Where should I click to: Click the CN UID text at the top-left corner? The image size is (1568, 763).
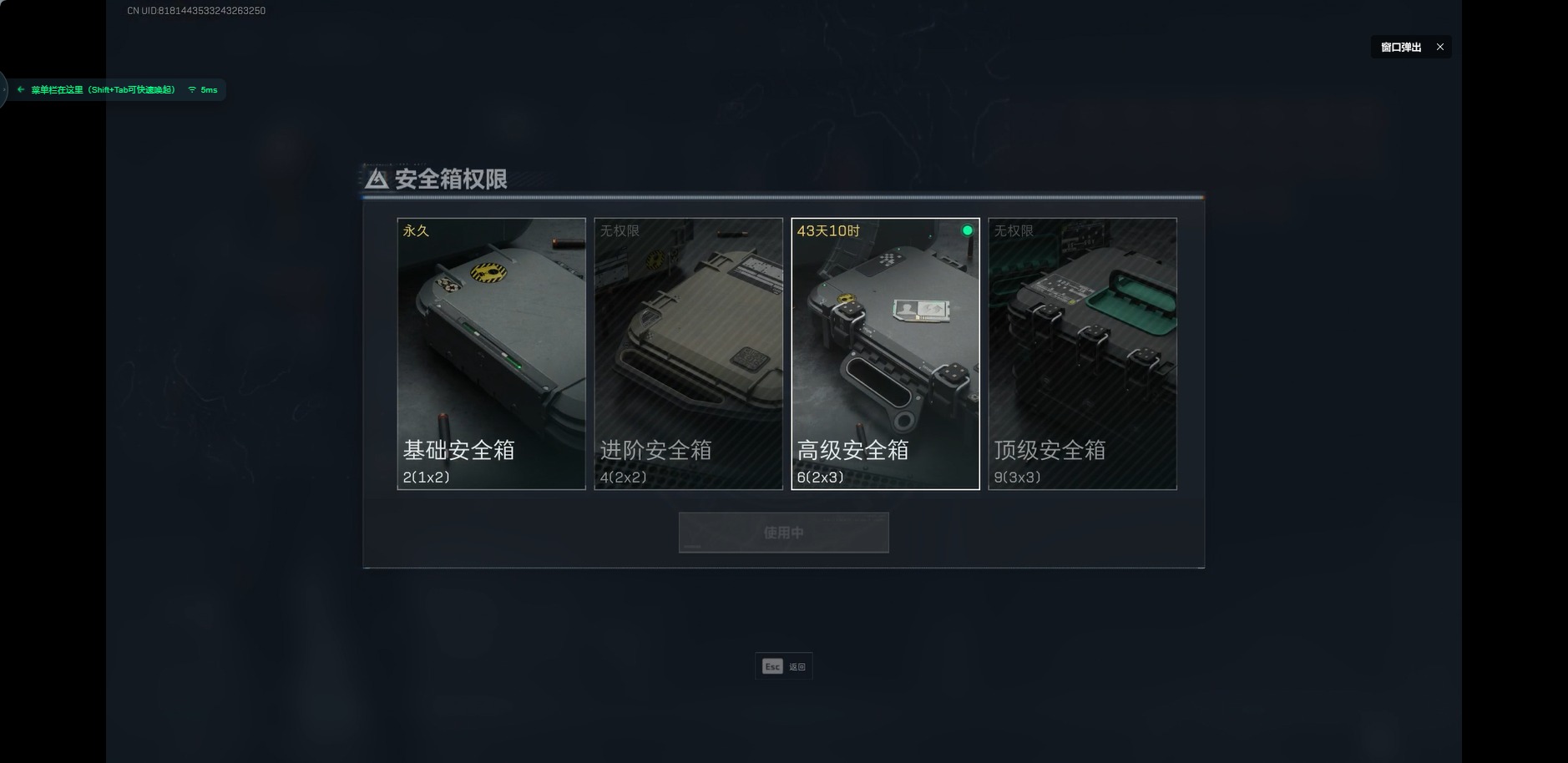pyautogui.click(x=196, y=11)
